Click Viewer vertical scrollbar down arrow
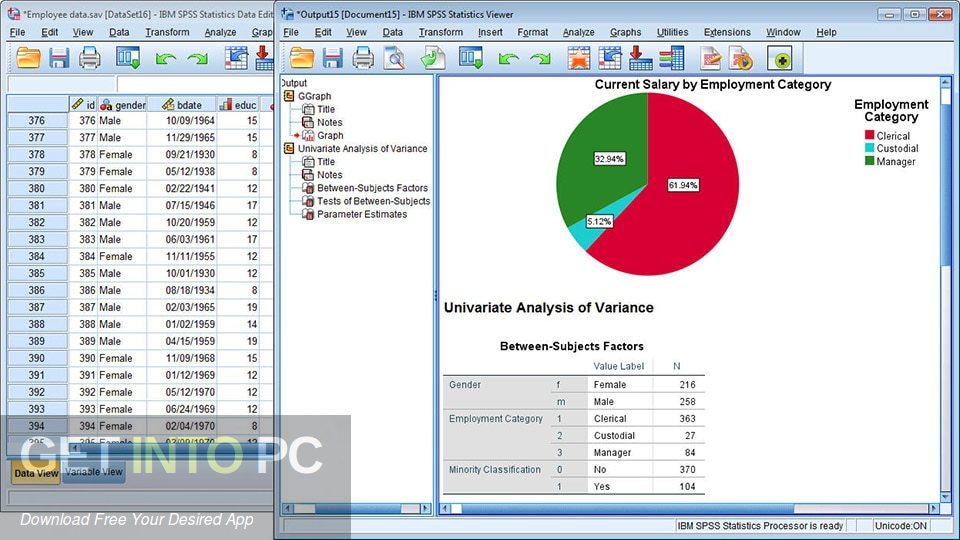 coord(945,497)
